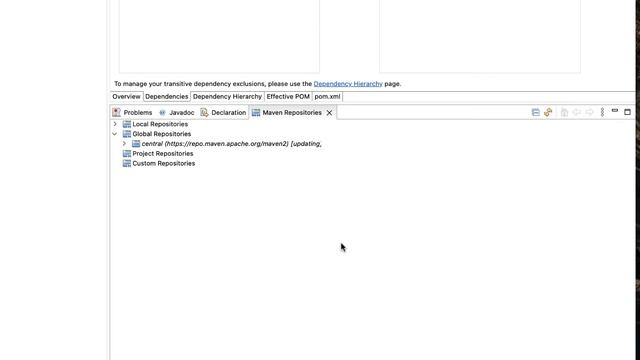Viewport: 640px width, 360px height.
Task: Click the central repository icon
Action: tap(136, 144)
